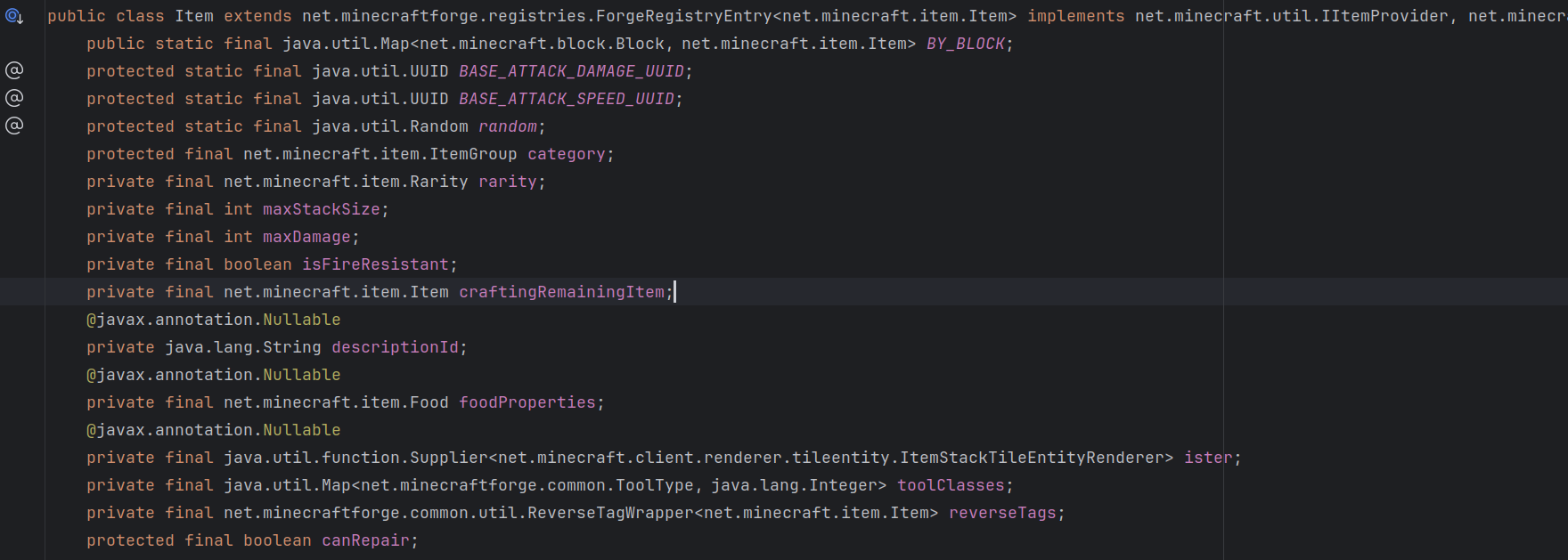Click the gutter icon beside the Item class declaration
The height and width of the screenshot is (560, 1568).
click(14, 16)
